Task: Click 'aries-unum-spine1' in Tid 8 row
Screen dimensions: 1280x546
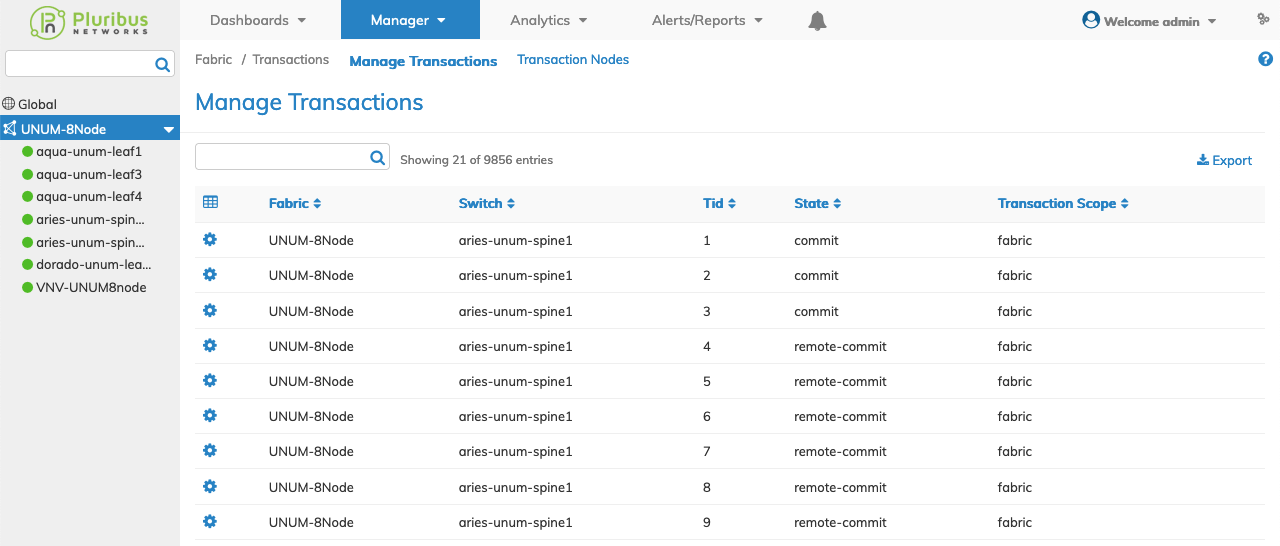Action: tap(516, 488)
